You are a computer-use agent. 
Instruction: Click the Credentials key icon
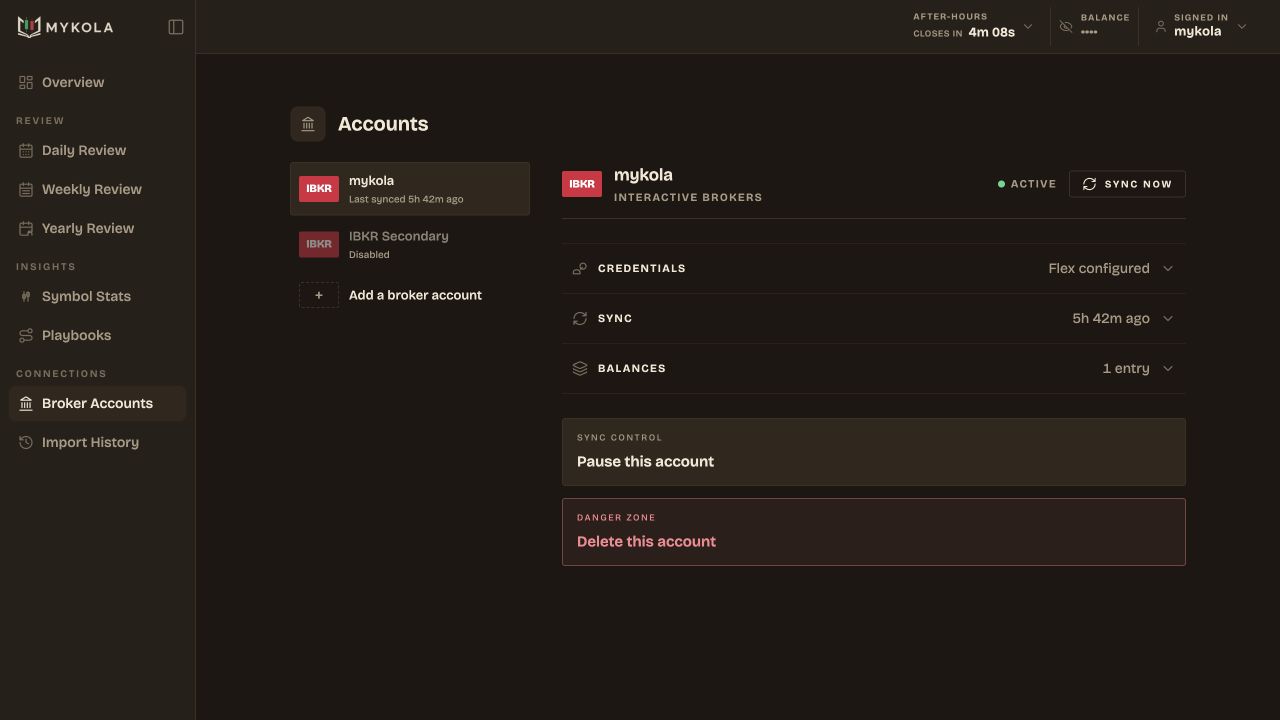coord(580,268)
